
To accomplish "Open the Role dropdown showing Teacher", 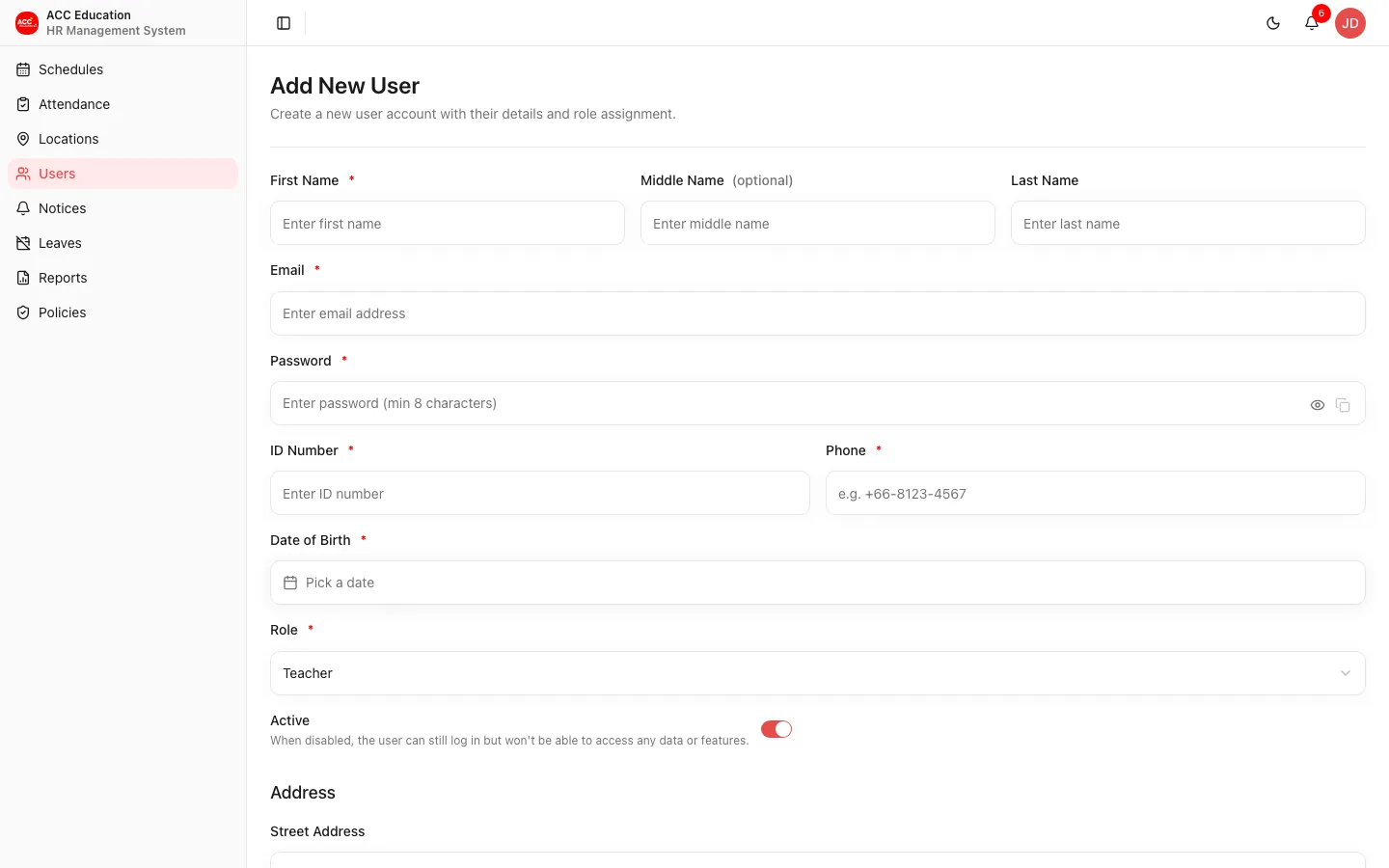I will point(818,673).
